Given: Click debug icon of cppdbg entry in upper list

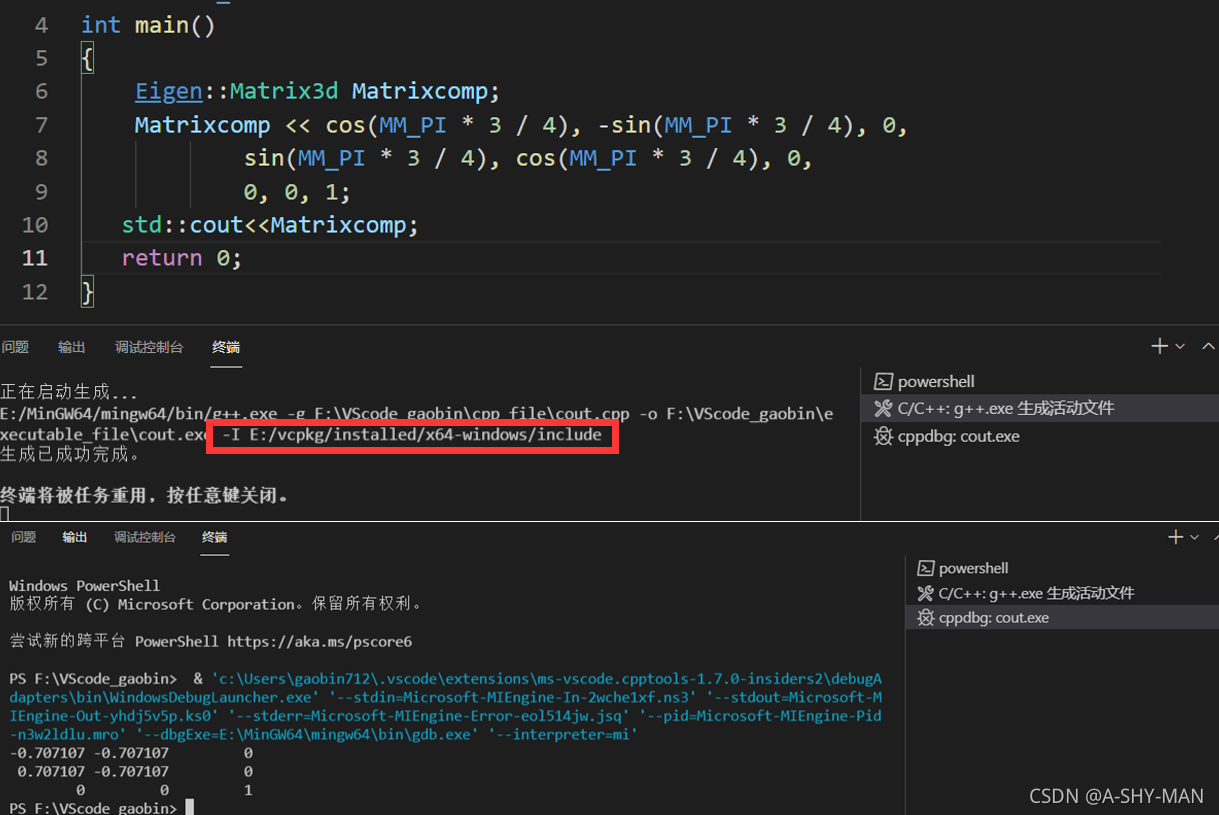Looking at the screenshot, I should 883,436.
